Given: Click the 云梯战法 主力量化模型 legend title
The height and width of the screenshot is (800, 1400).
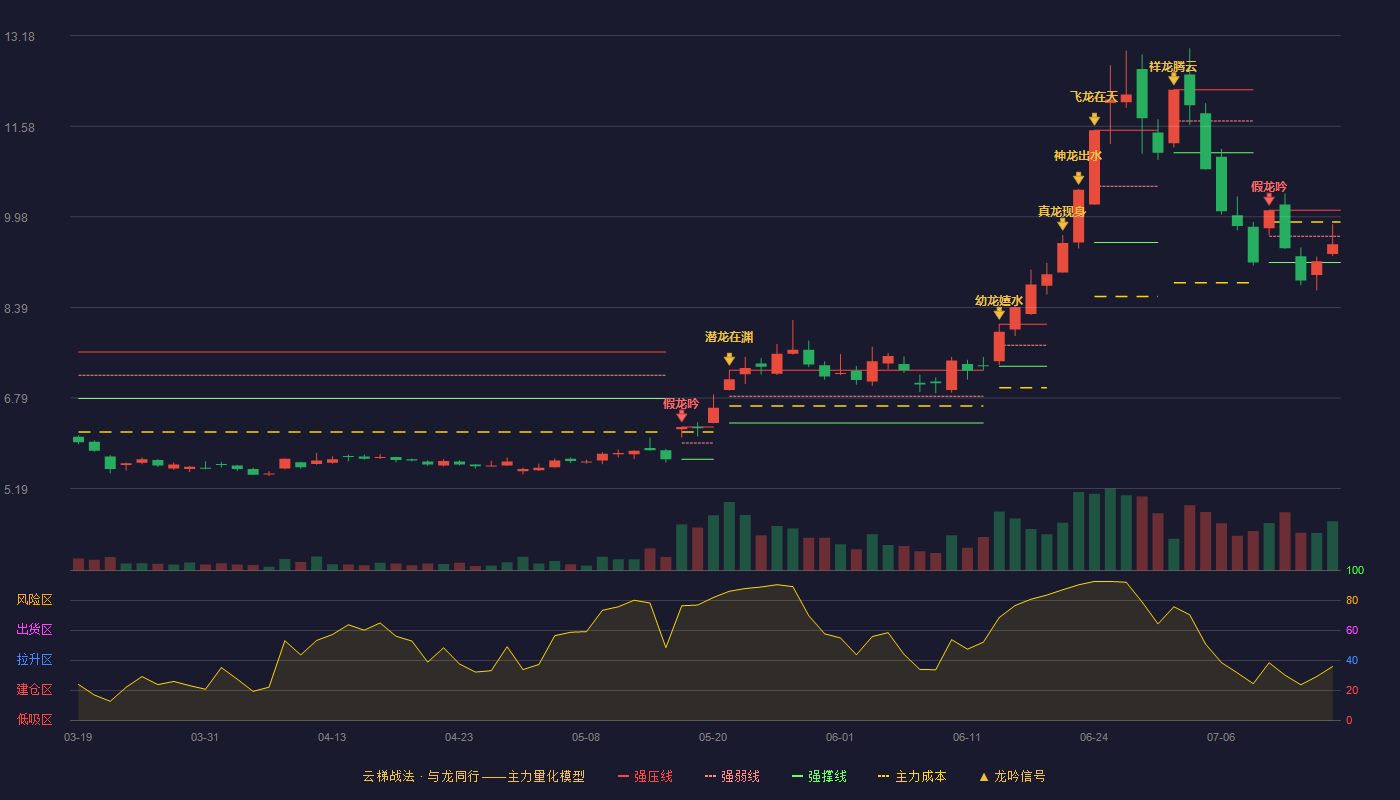Looking at the screenshot, I should click(473, 776).
